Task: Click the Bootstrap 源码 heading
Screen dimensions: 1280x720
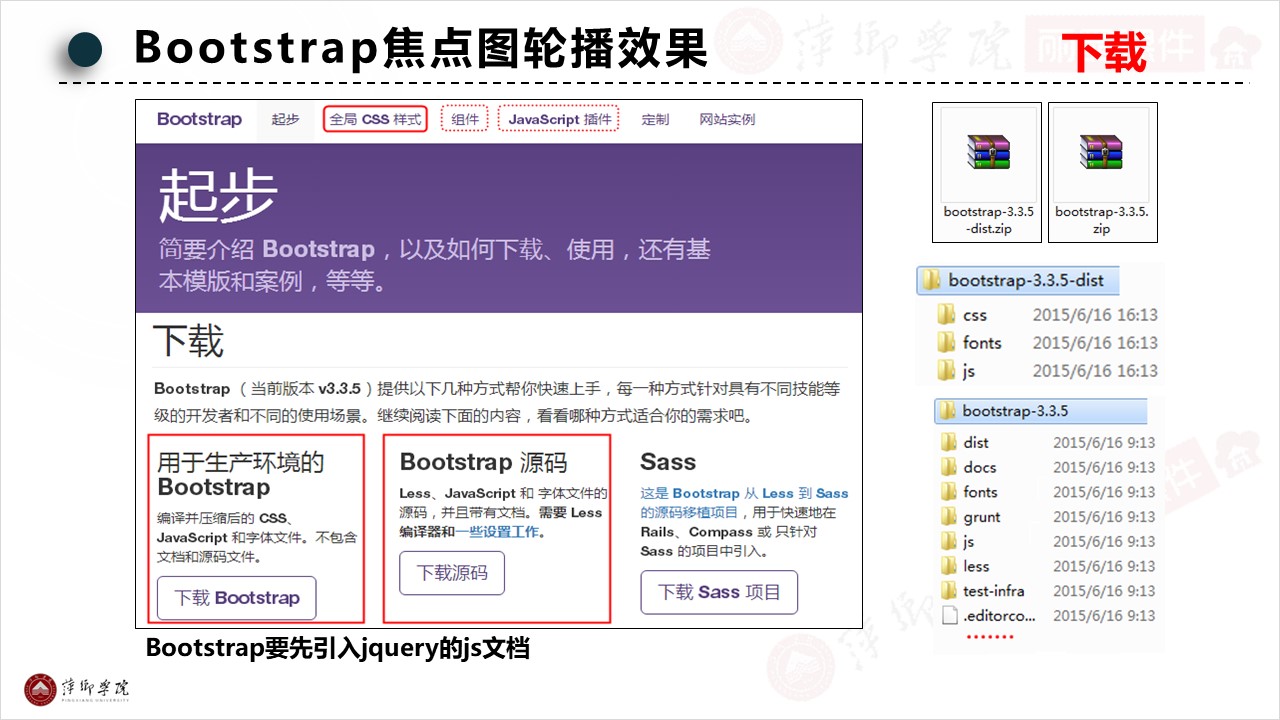Action: click(x=483, y=462)
